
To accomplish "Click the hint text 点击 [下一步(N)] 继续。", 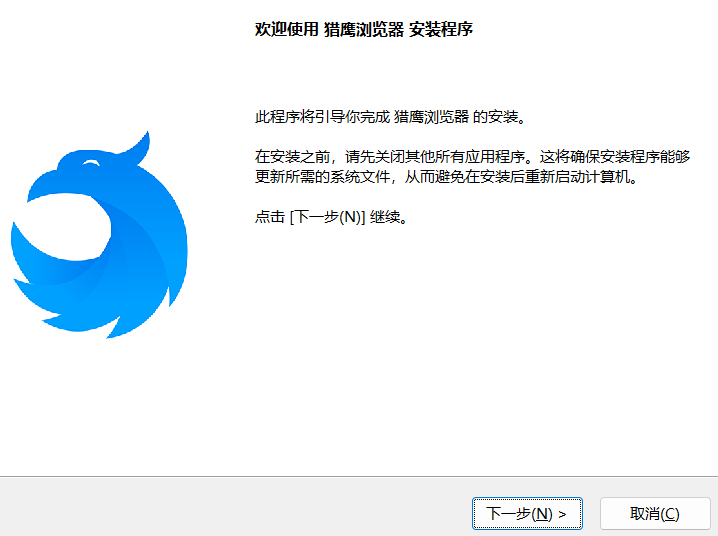I will coord(332,217).
